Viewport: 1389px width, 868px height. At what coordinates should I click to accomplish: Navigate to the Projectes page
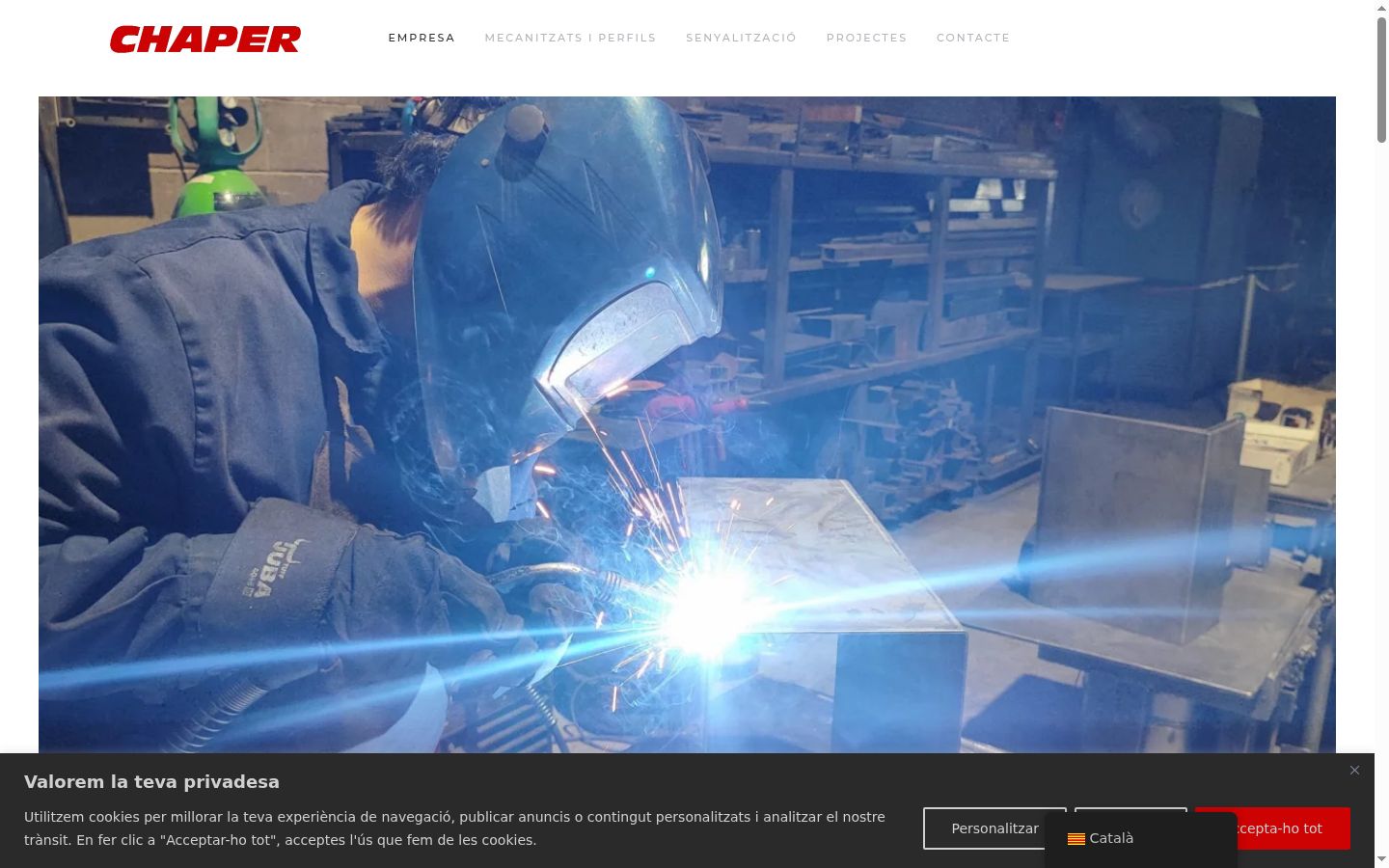(866, 38)
